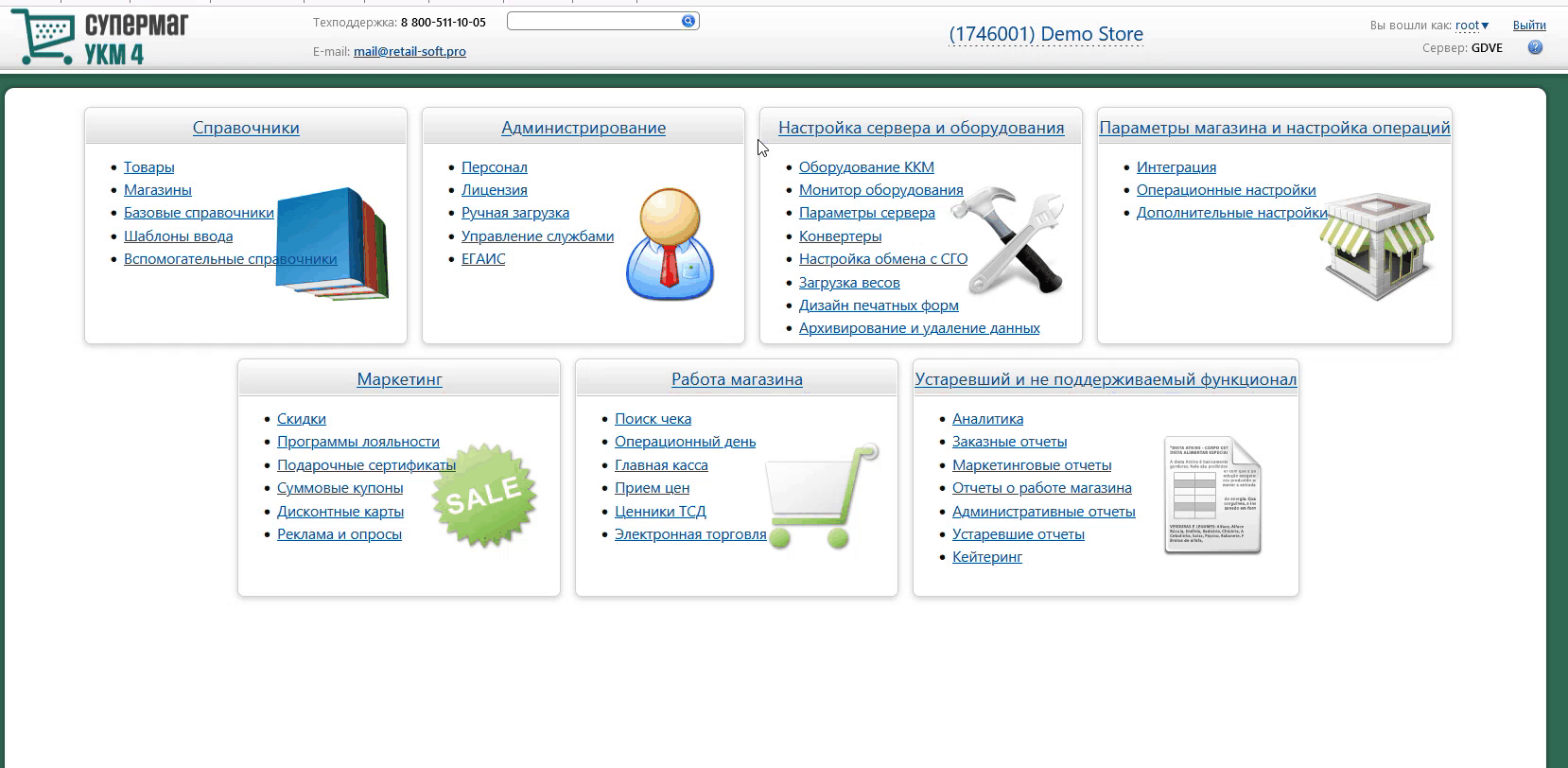
Task: Click the mail@retail-soft.pro email link
Action: (x=409, y=51)
